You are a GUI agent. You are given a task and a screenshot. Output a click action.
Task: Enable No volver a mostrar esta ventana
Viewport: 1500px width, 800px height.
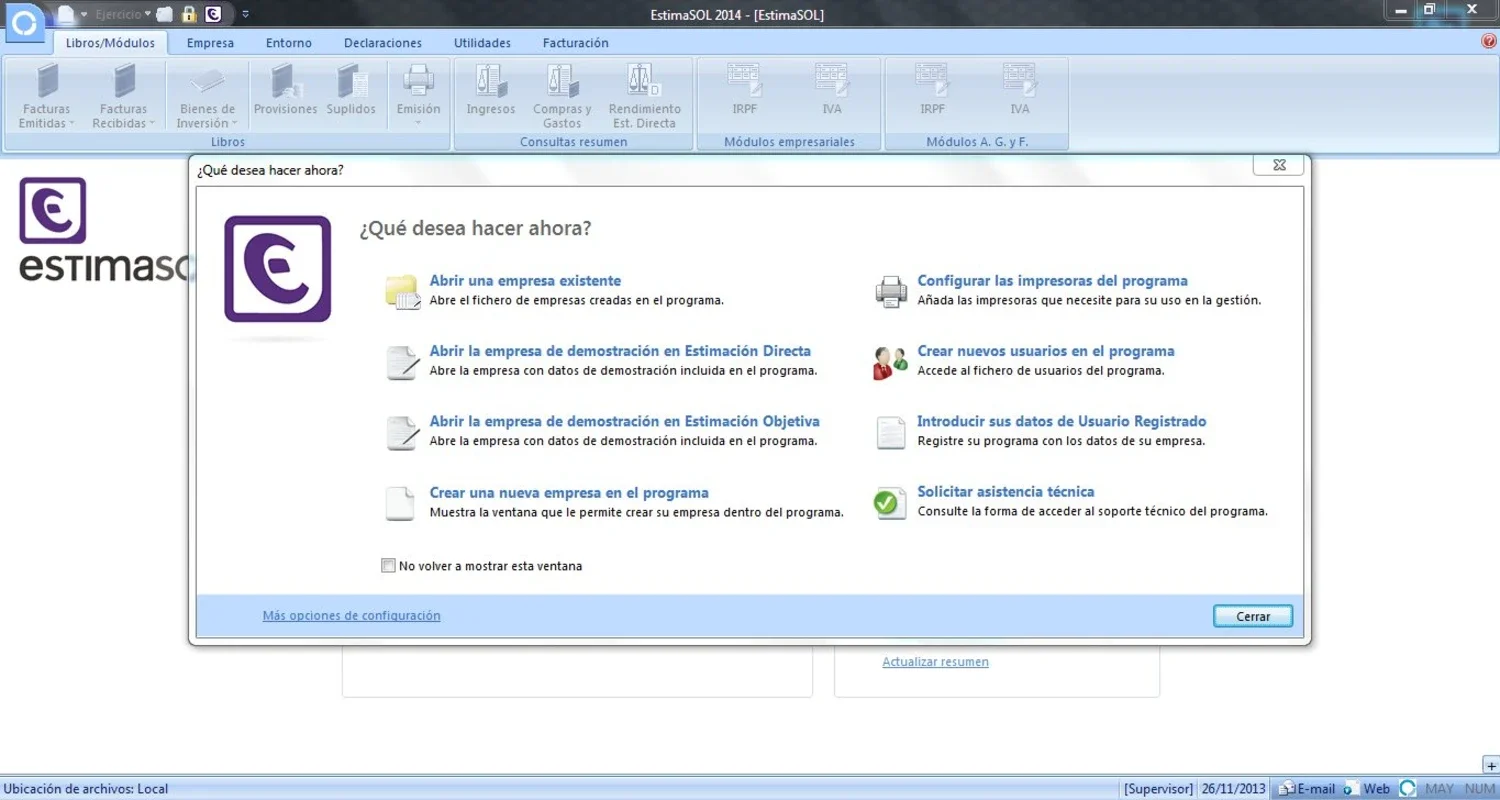click(388, 566)
